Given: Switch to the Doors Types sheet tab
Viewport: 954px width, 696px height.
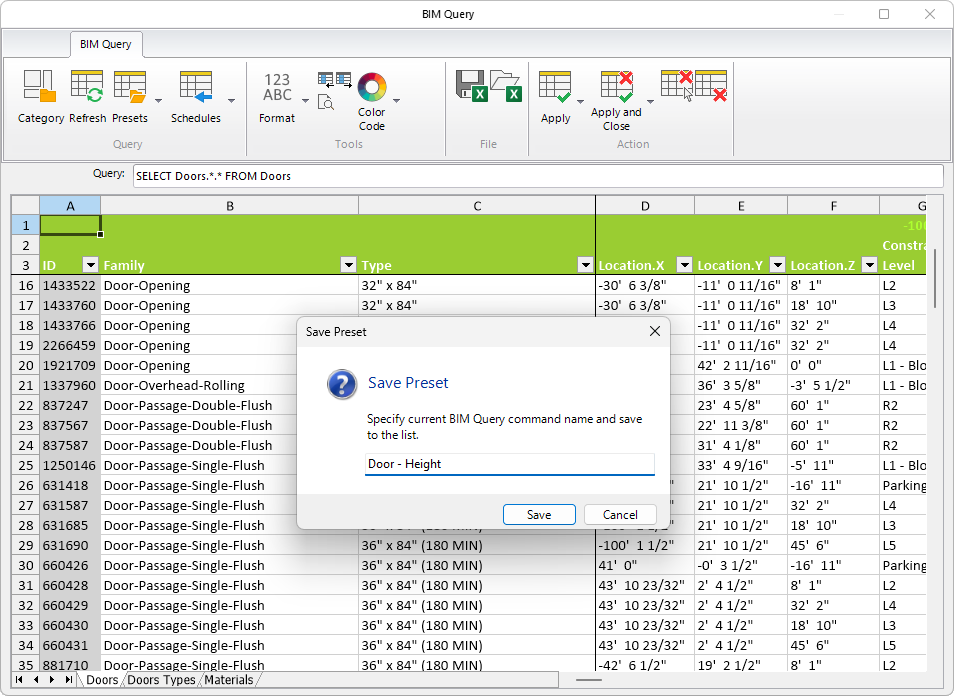Looking at the screenshot, I should click(160, 679).
